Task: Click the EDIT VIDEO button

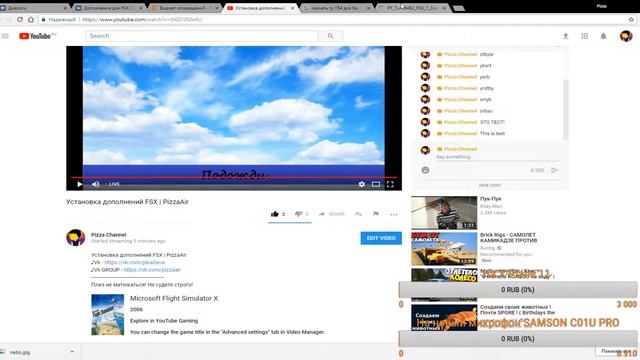Action: [x=381, y=238]
